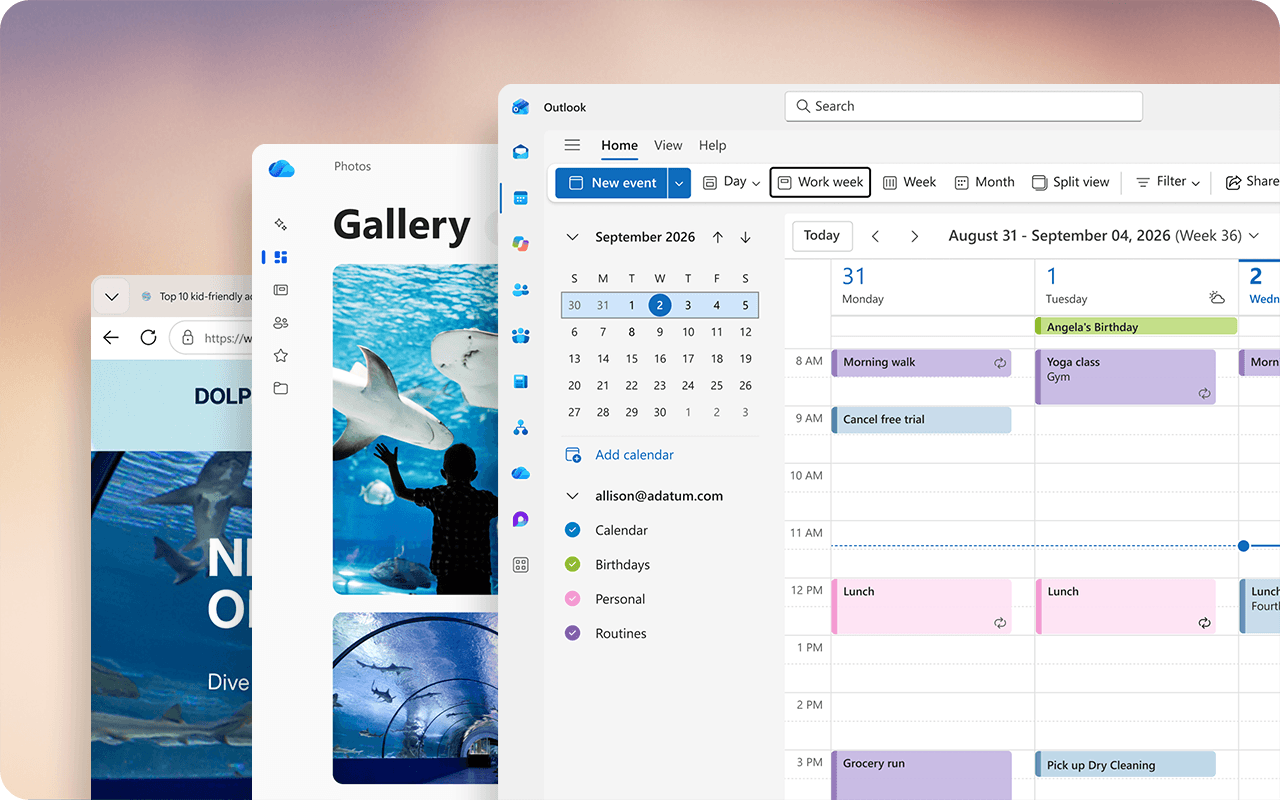This screenshot has width=1280, height=800.
Task: Go to the previous week in the calendar
Action: [875, 236]
